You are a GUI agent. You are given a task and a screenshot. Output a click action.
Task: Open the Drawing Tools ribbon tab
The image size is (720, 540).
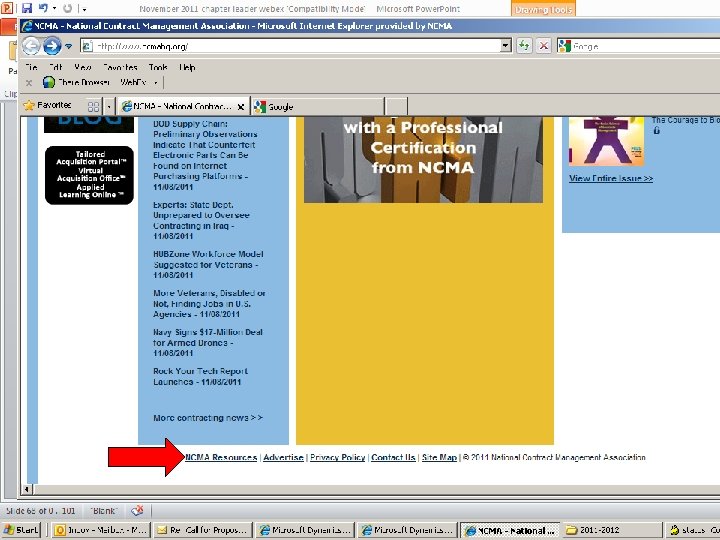[x=543, y=9]
